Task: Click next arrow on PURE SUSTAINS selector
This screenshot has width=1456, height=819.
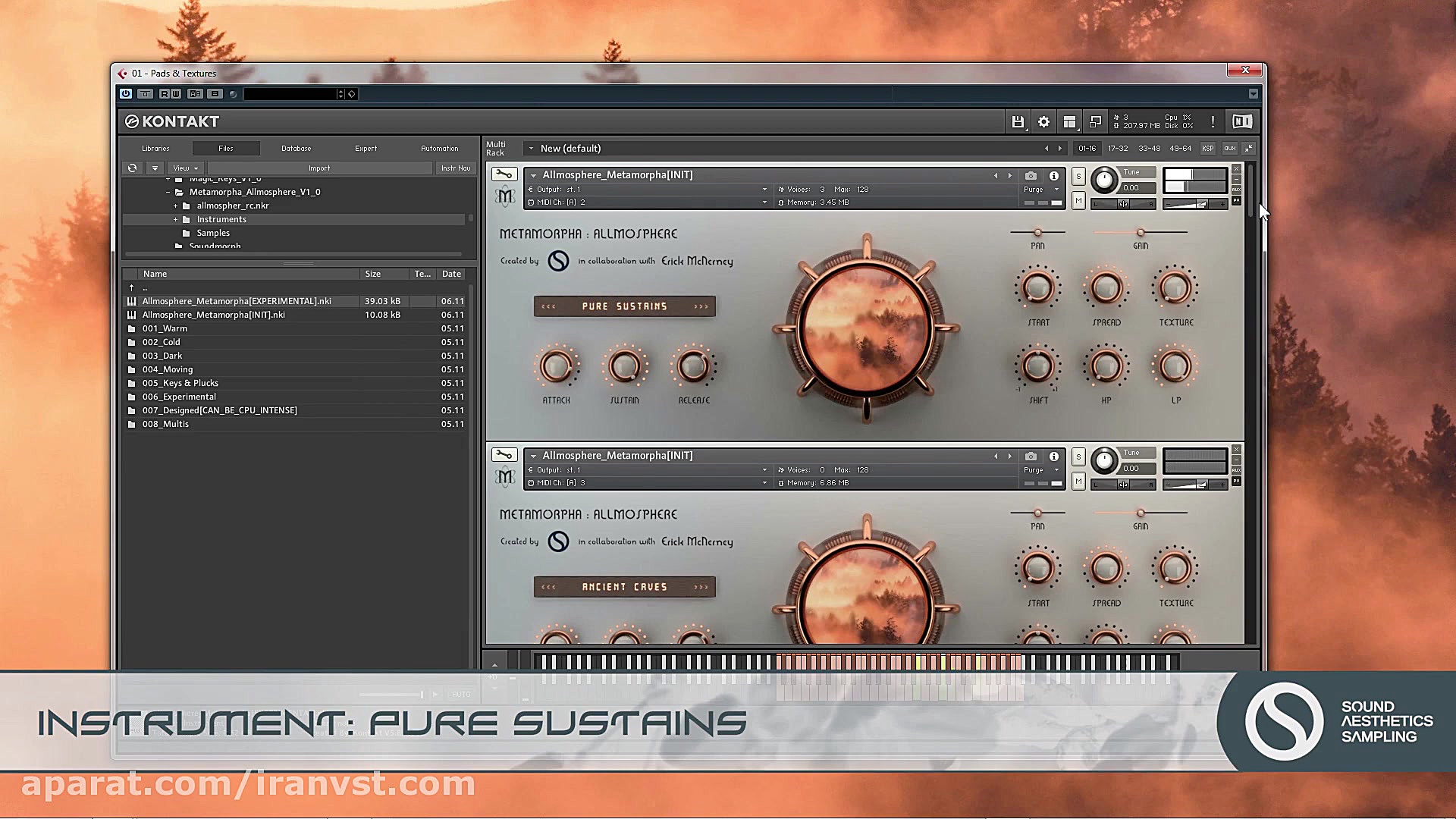Action: (701, 306)
